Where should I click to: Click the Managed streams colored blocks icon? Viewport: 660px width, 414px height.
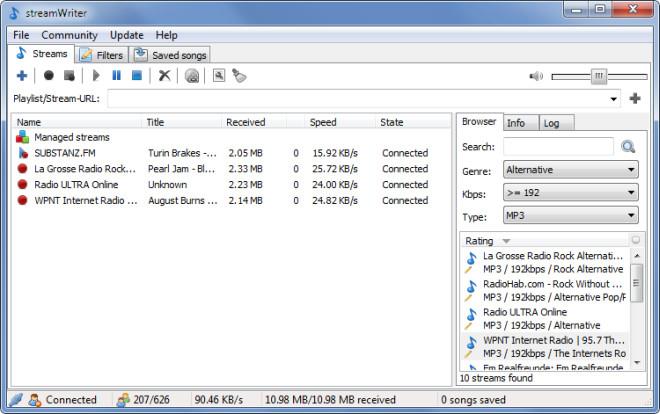pyautogui.click(x=22, y=137)
